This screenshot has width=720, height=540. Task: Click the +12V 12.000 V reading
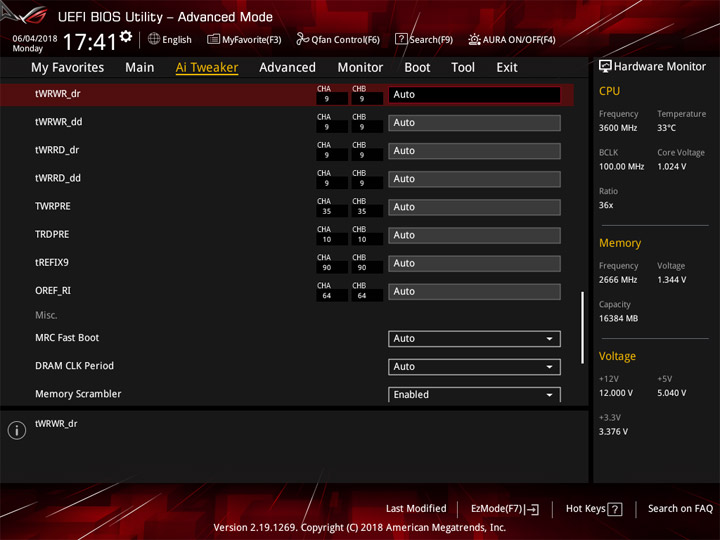pyautogui.click(x=615, y=393)
